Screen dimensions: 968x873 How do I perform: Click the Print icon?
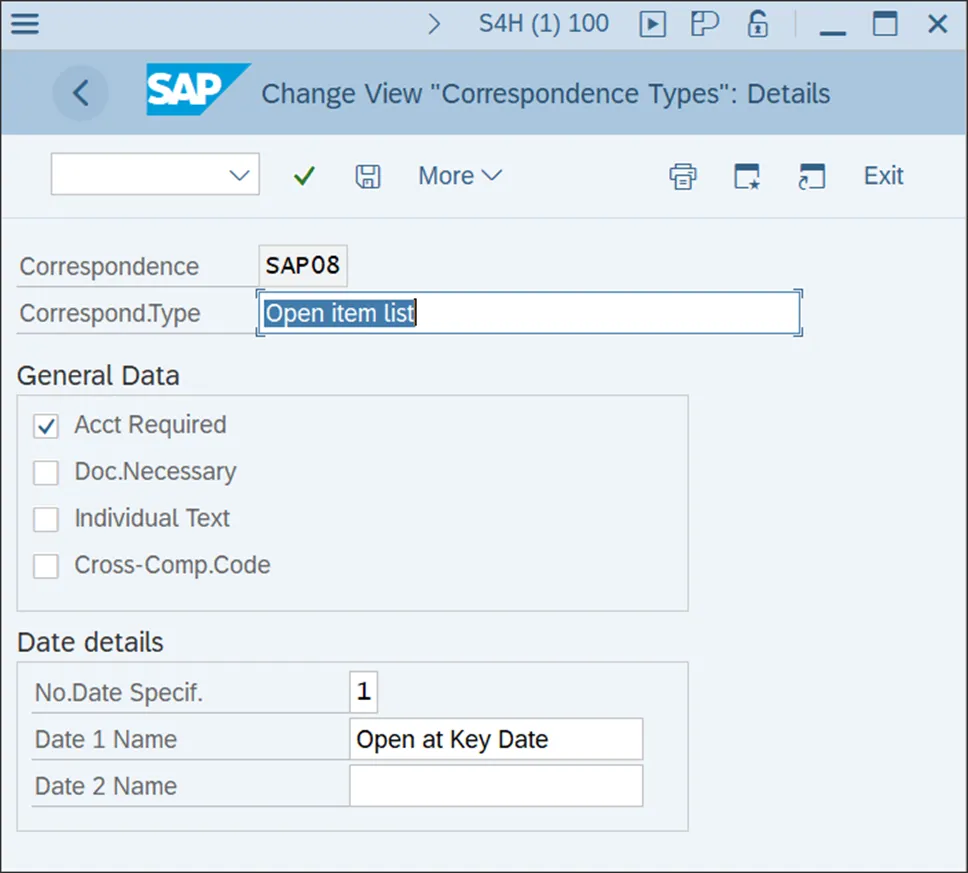[x=683, y=176]
